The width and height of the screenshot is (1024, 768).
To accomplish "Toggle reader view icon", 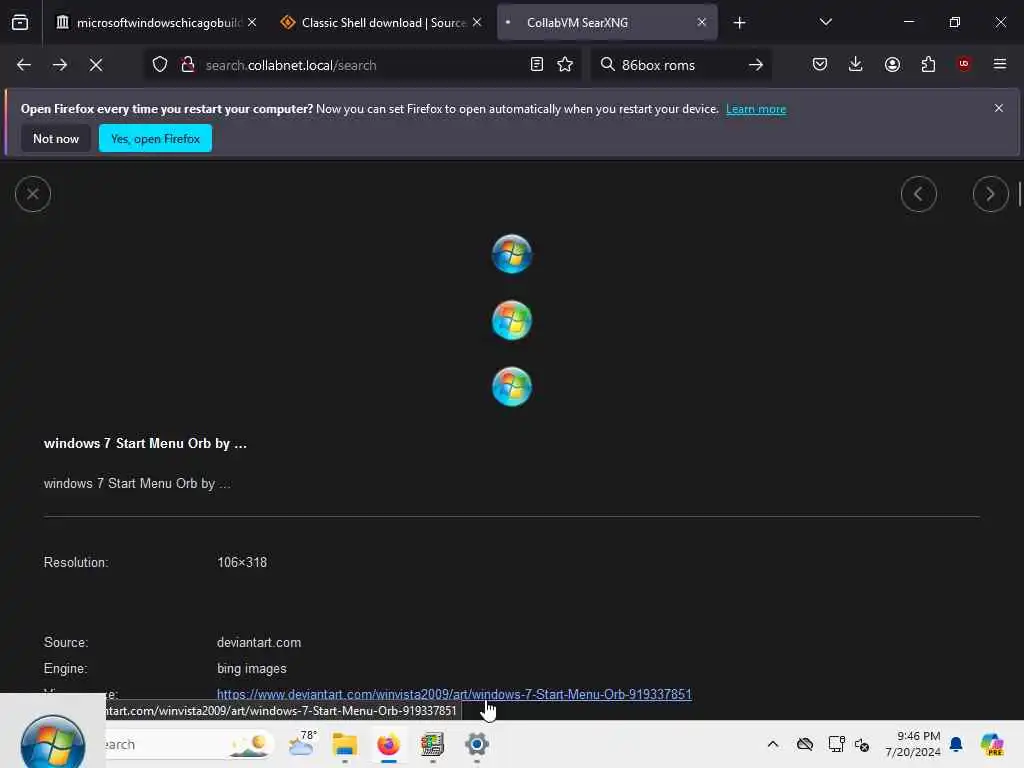I will pyautogui.click(x=536, y=65).
